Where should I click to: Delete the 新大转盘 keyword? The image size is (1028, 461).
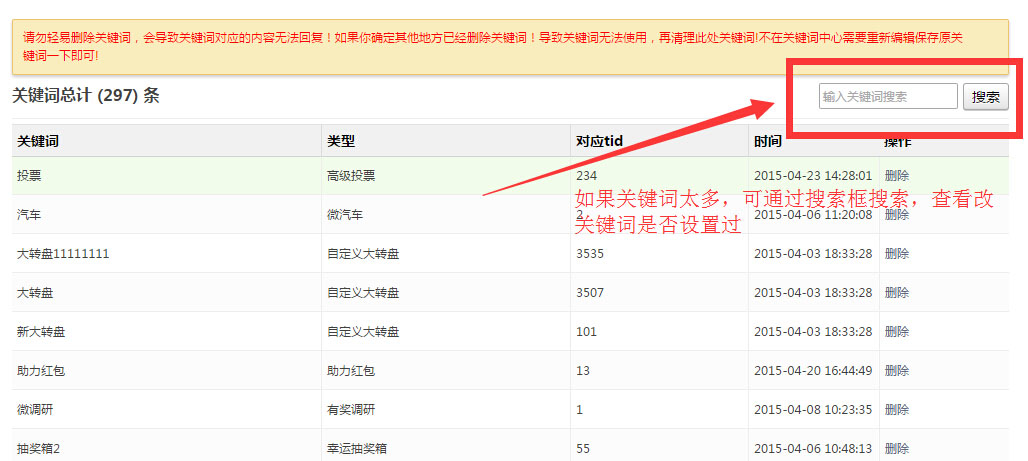(896, 332)
